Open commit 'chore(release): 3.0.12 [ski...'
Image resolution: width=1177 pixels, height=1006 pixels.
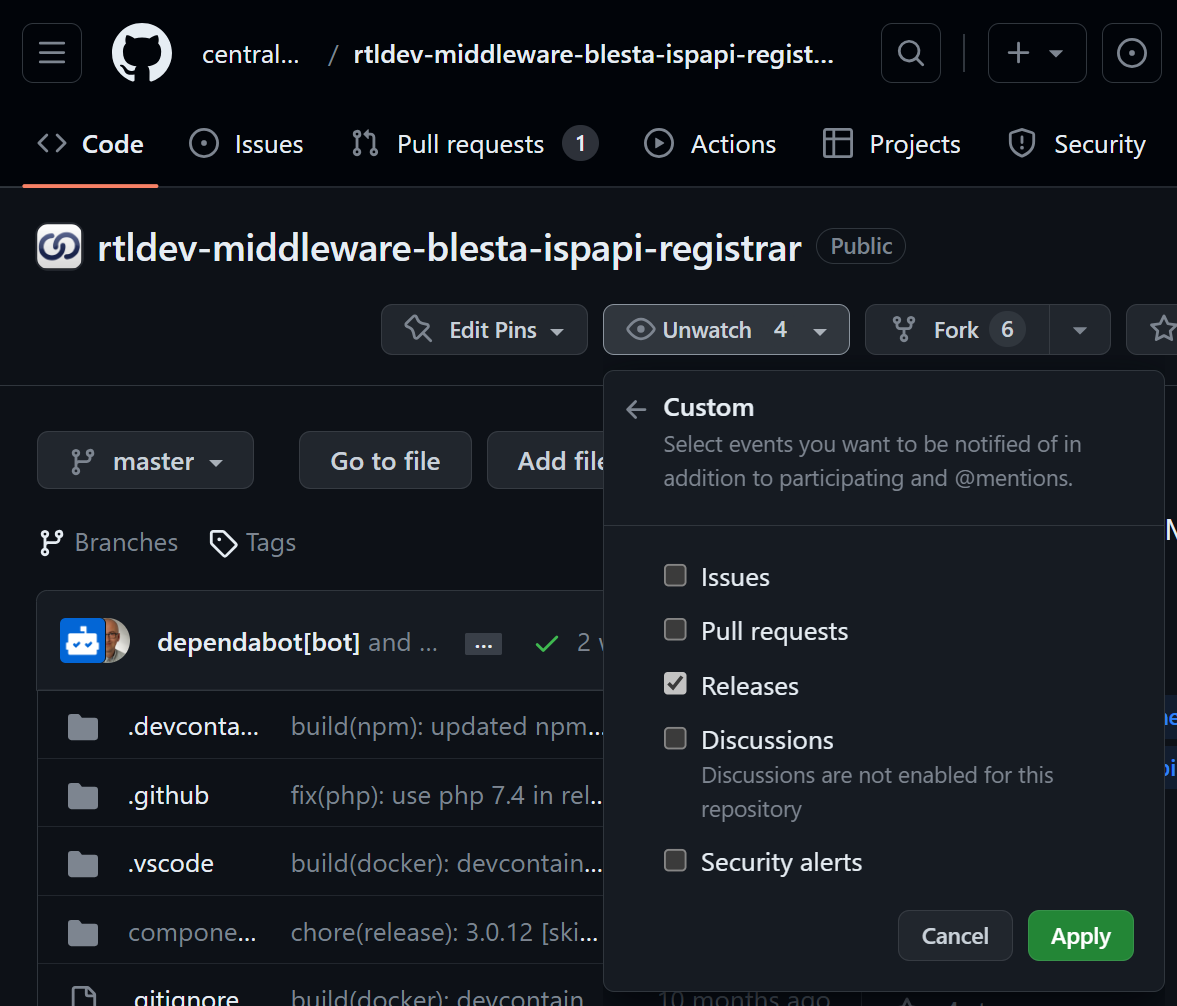tap(444, 933)
